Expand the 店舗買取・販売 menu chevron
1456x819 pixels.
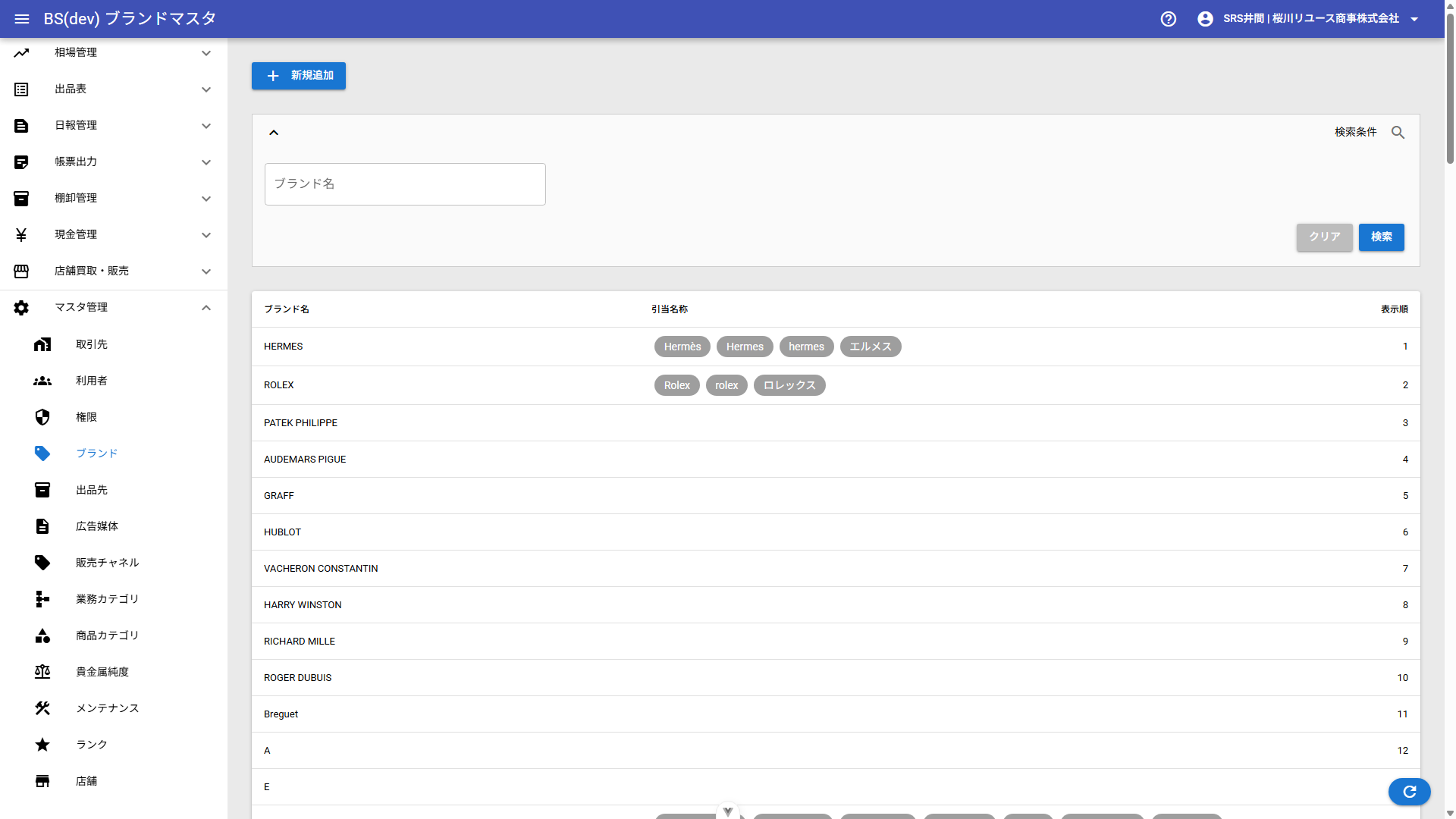pyautogui.click(x=206, y=271)
